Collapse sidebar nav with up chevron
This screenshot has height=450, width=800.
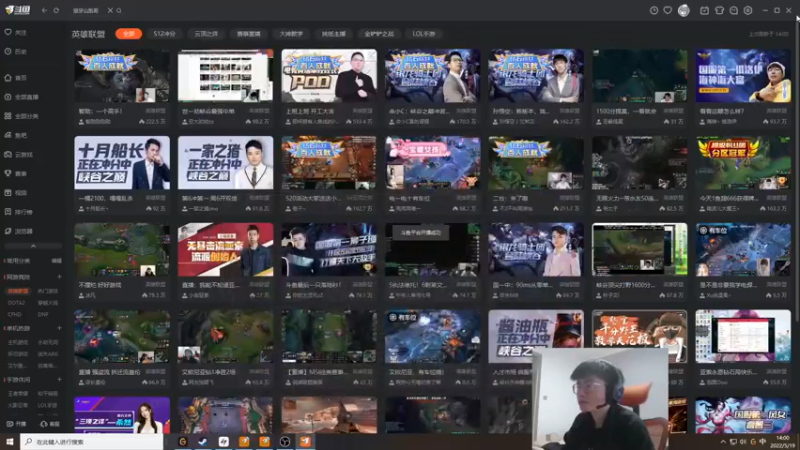(x=33, y=246)
